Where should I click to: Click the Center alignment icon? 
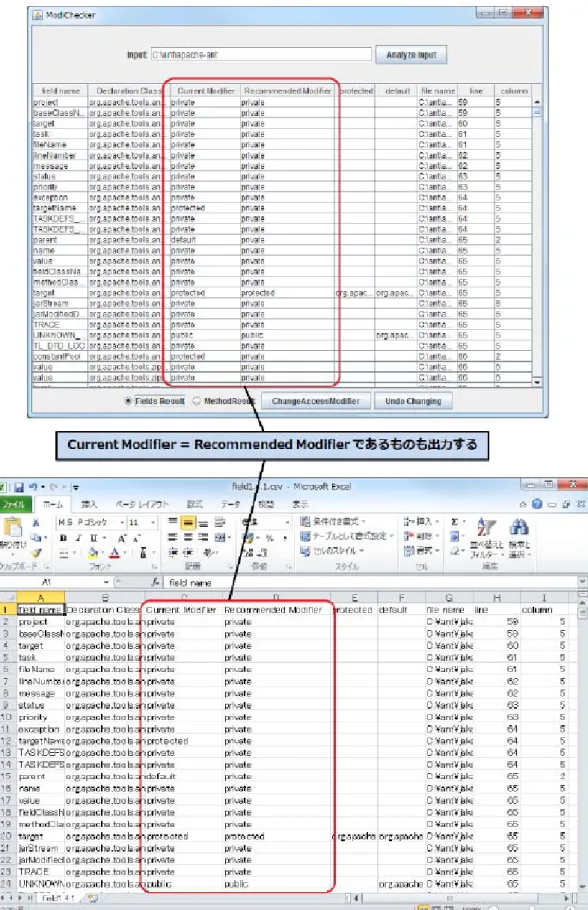tap(188, 538)
